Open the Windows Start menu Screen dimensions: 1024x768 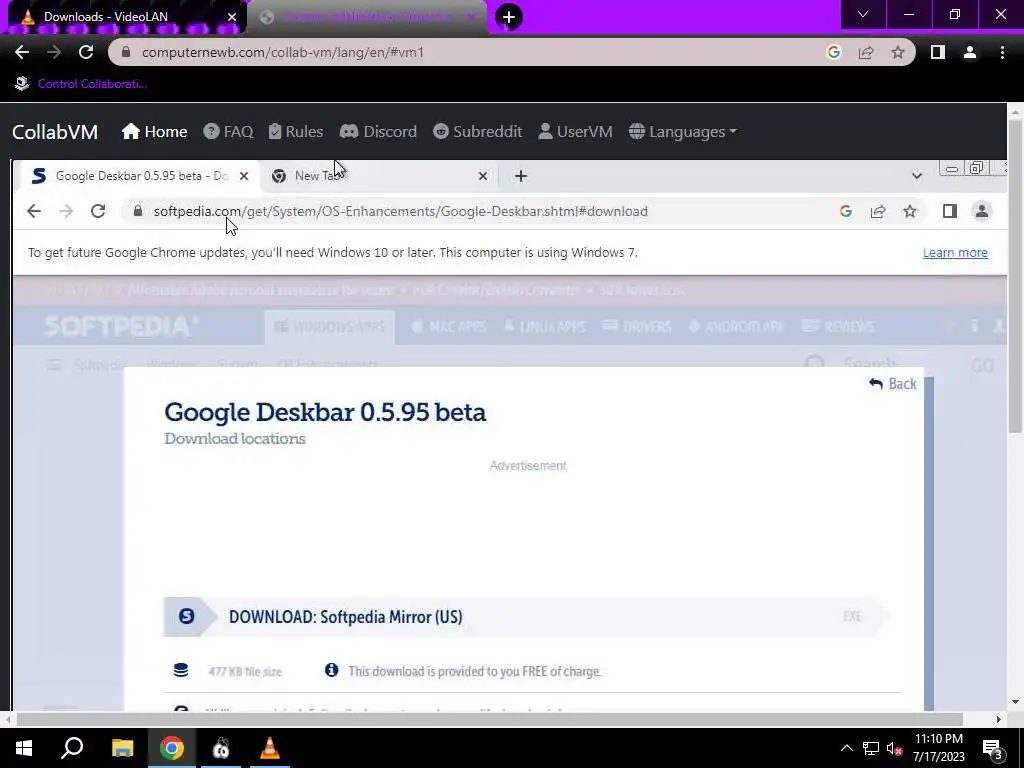pyautogui.click(x=24, y=748)
